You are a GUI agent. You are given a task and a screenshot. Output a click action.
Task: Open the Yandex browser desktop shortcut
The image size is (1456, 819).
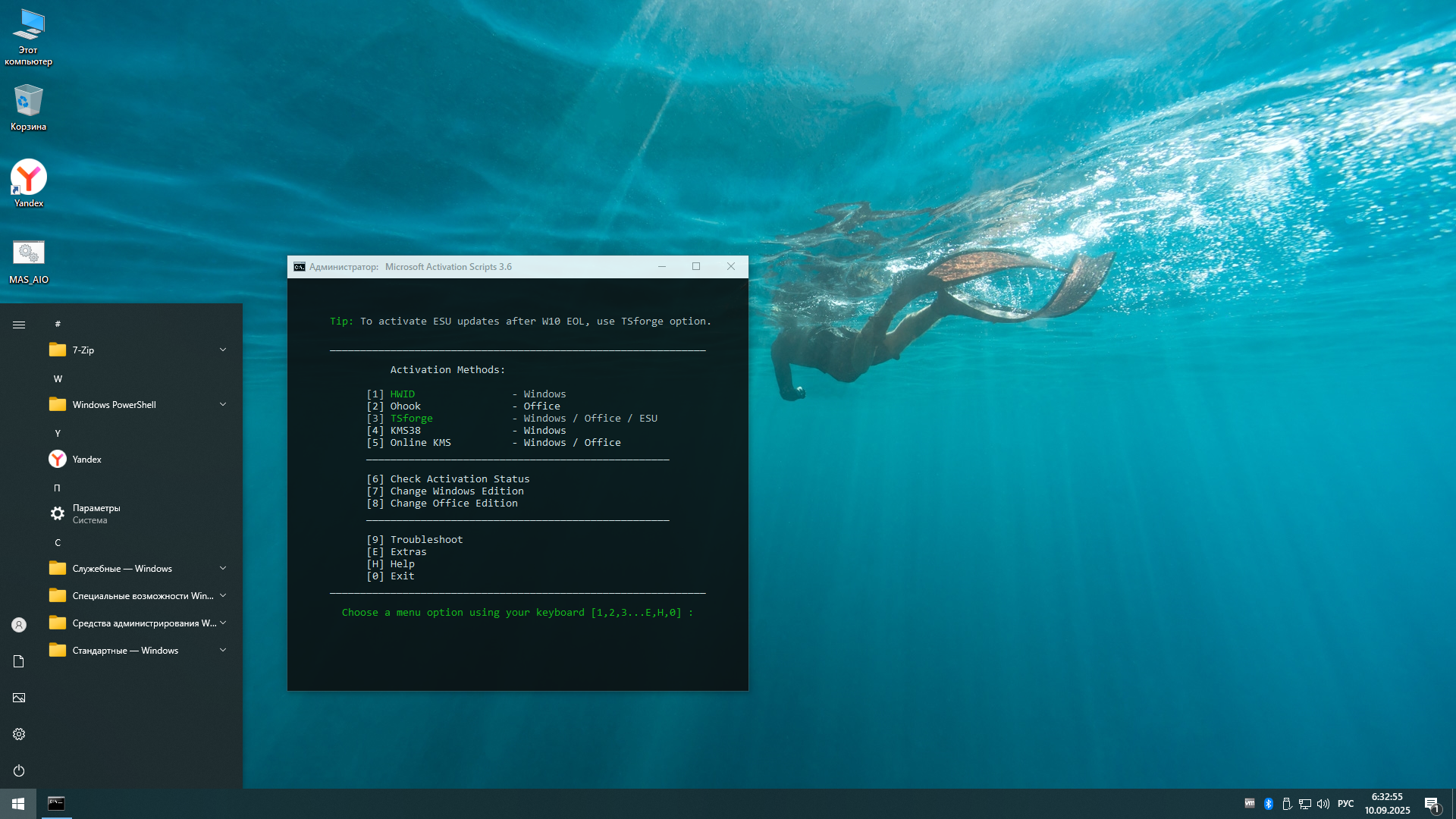(x=29, y=183)
